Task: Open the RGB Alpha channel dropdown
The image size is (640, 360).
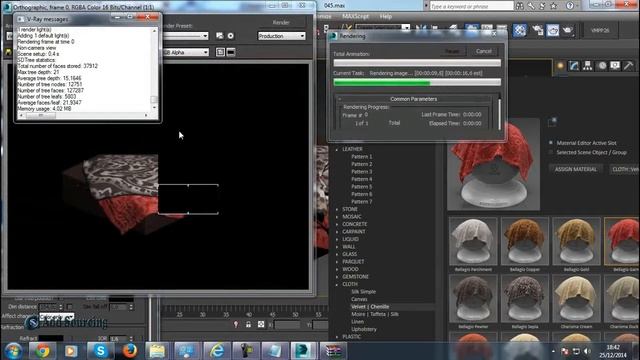Action: 186,52
